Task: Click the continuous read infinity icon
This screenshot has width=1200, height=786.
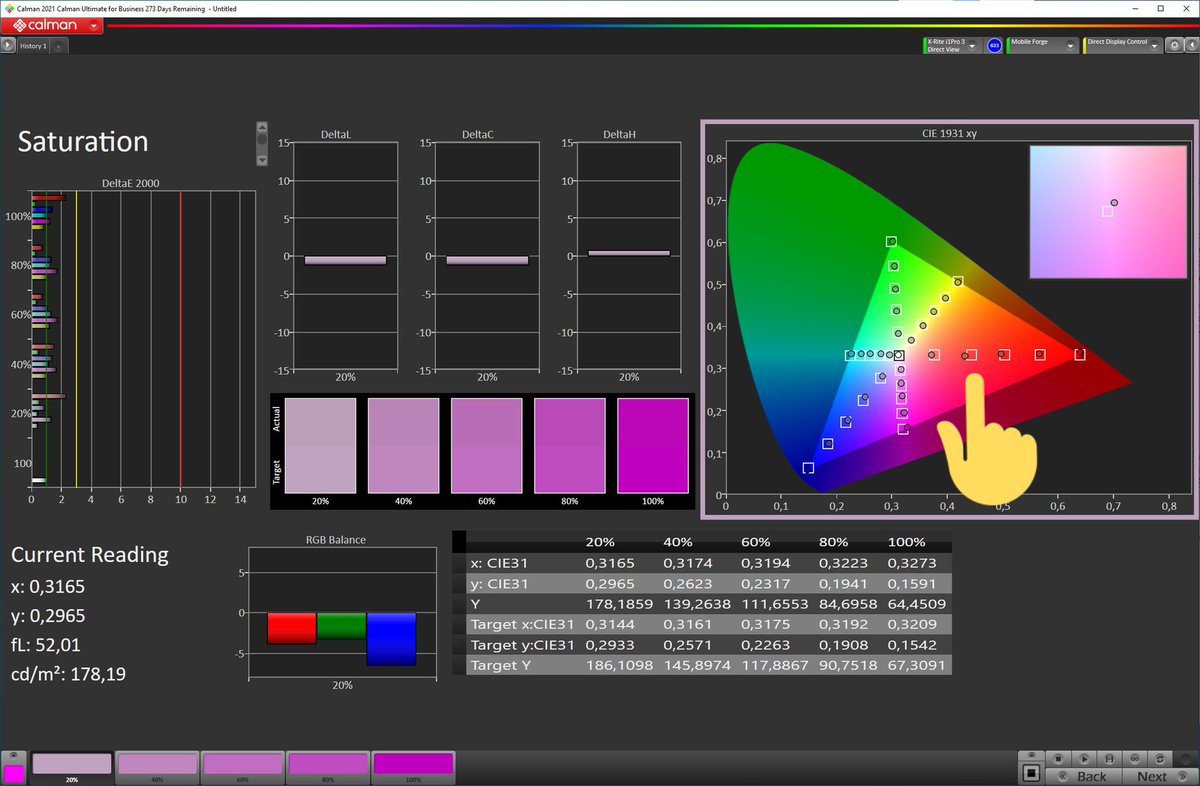Action: click(x=1135, y=759)
